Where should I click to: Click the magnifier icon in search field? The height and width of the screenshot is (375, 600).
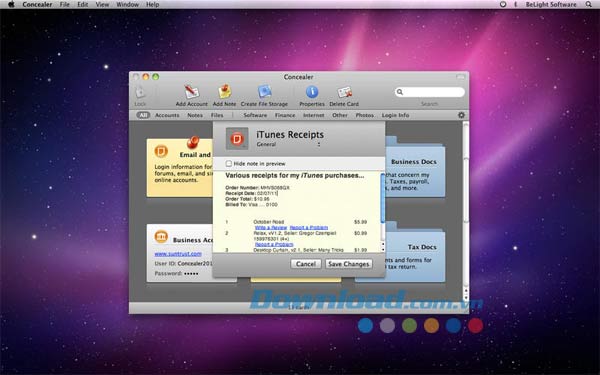[399, 92]
